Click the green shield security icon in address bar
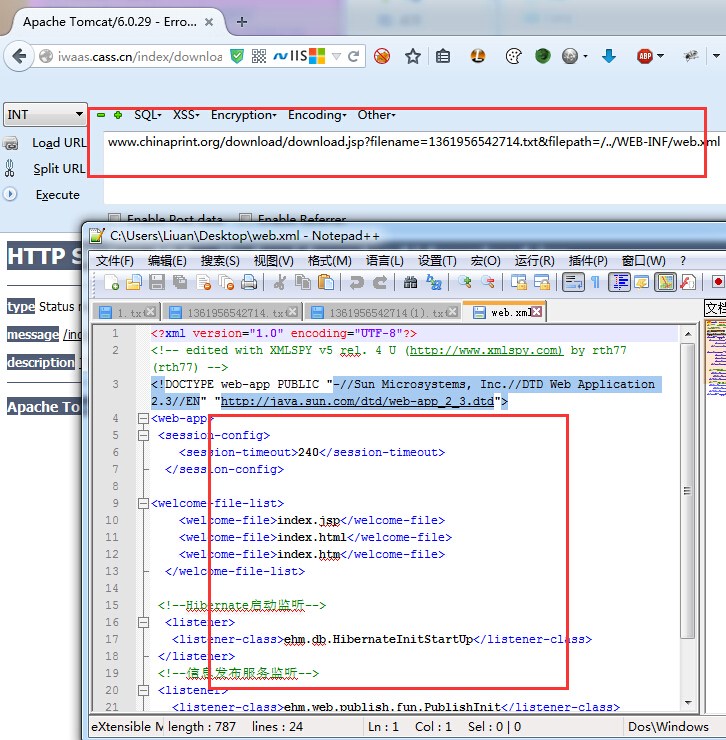726x740 pixels. (237, 57)
